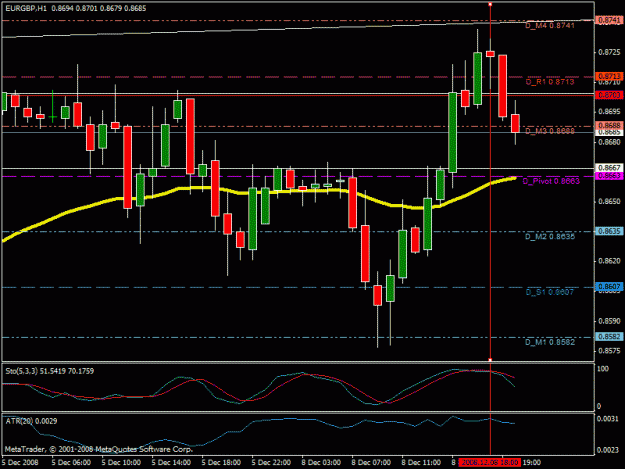Click the 5 Dec 06:00 time label
The image size is (625, 469).
71,463
